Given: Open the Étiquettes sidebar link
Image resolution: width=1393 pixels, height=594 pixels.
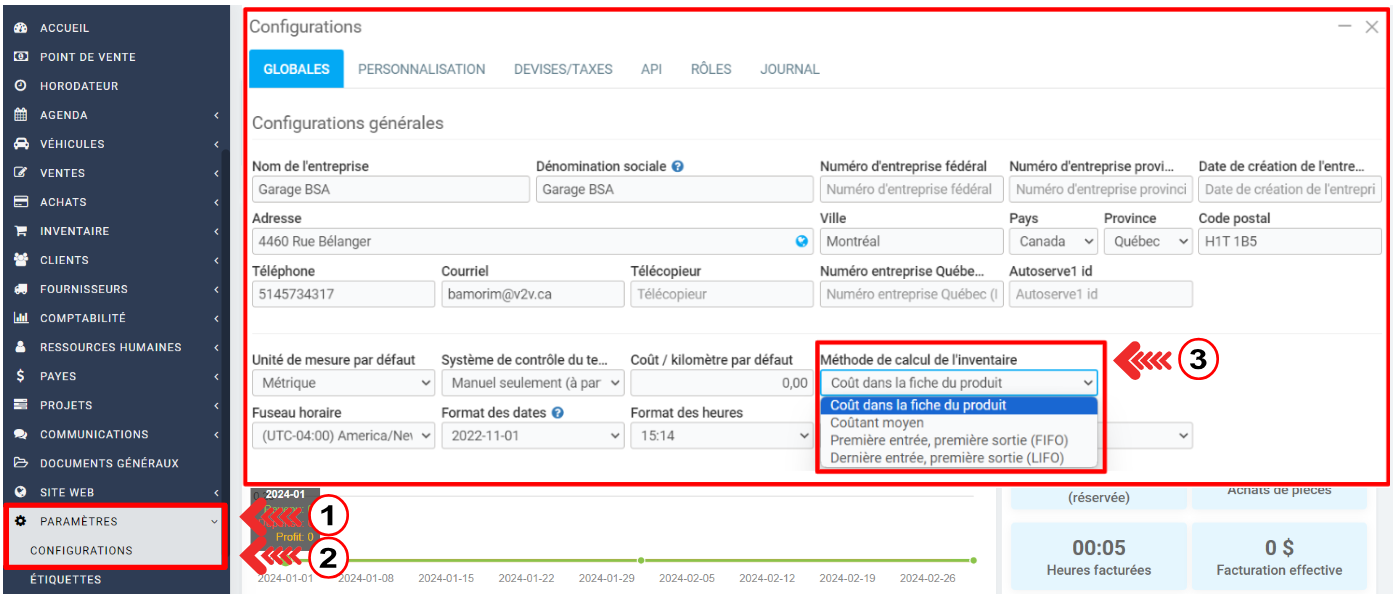Looking at the screenshot, I should (65, 579).
